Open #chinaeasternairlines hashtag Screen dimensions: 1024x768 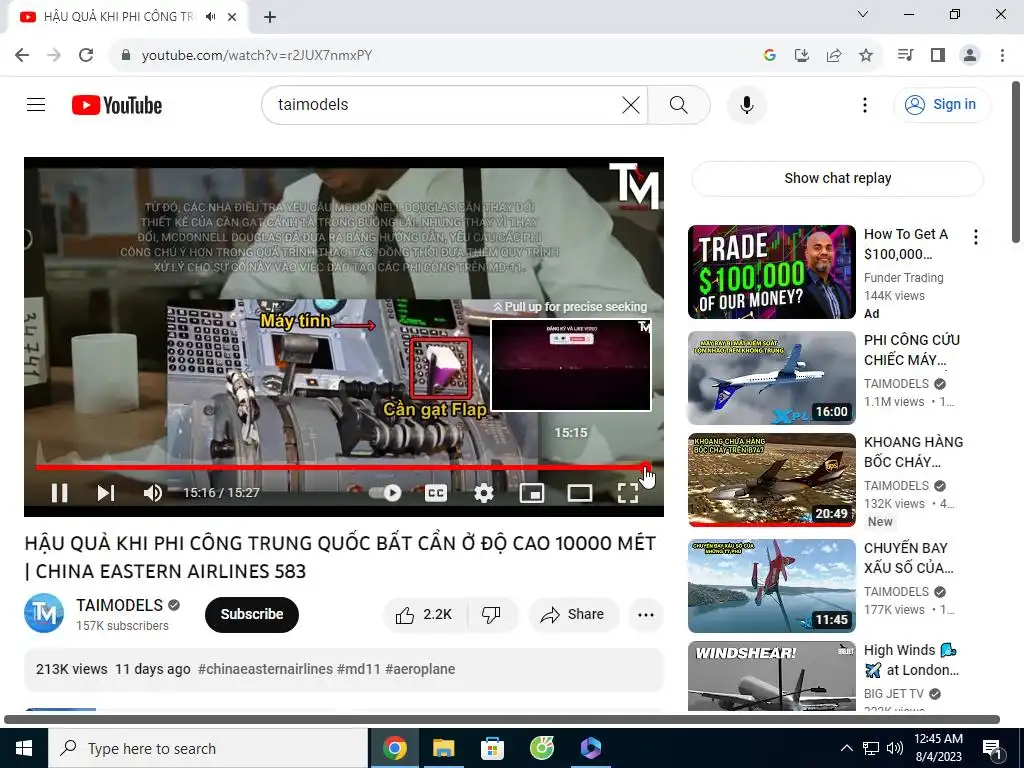[265, 669]
